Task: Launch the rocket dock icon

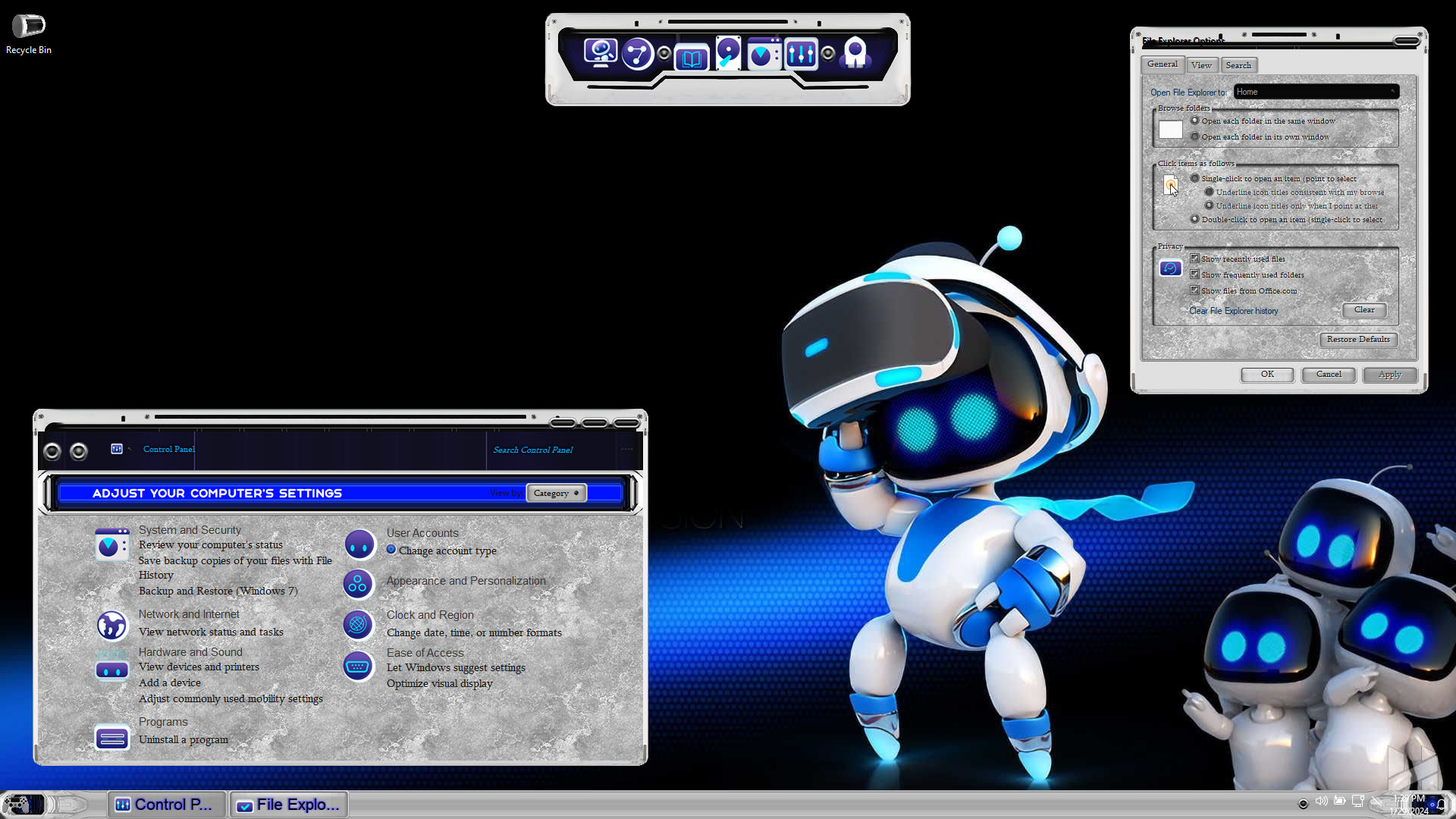Action: coord(855,53)
